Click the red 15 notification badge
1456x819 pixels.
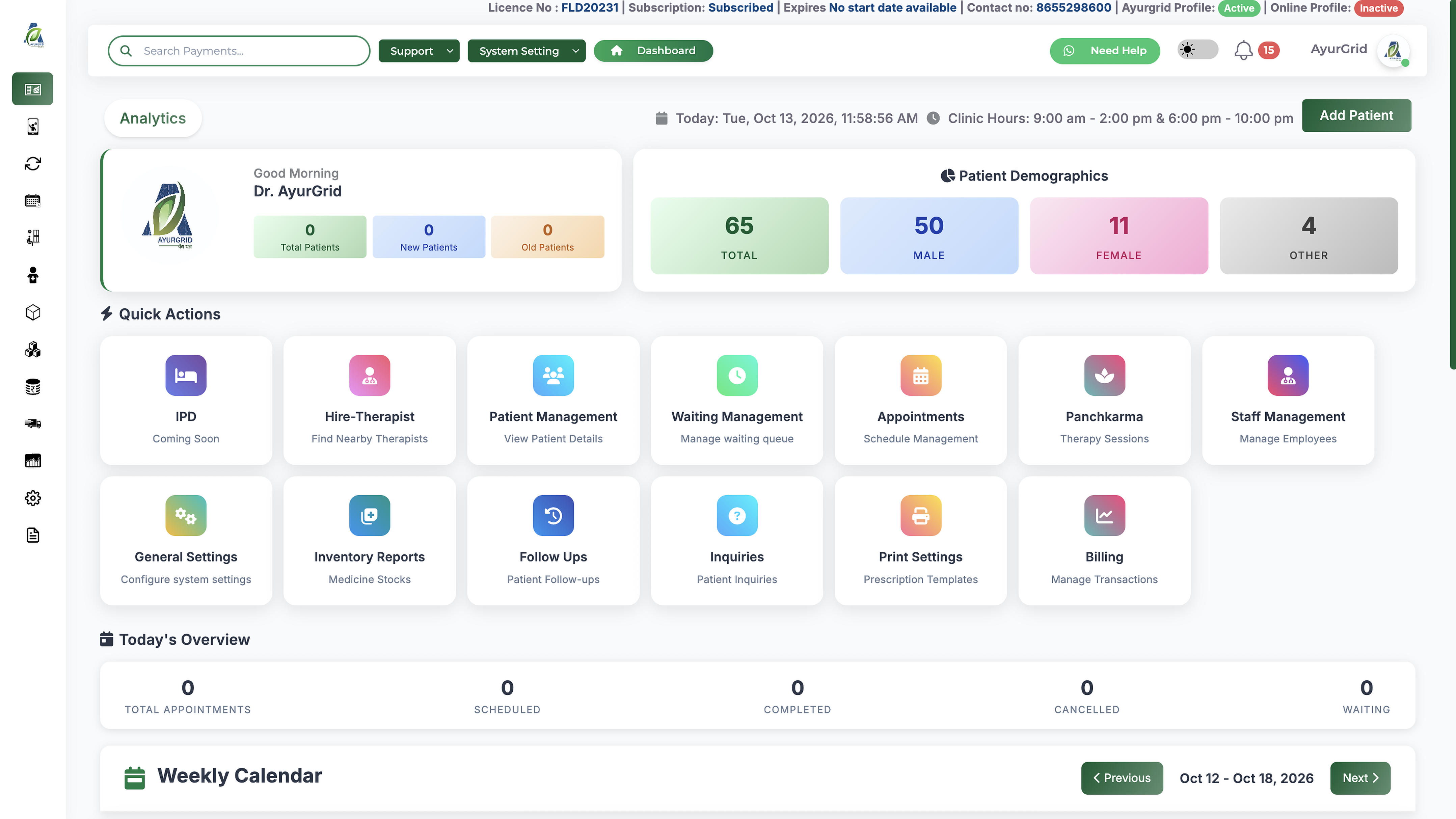click(x=1268, y=50)
